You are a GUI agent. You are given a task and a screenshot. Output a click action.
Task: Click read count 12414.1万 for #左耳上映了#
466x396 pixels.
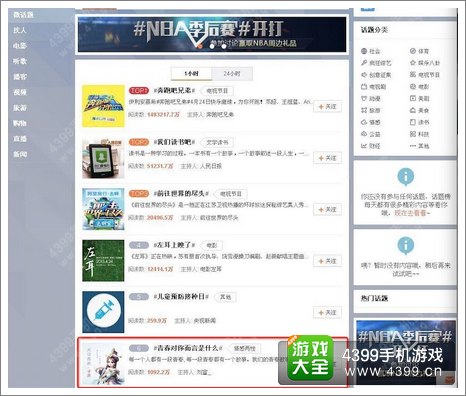click(160, 269)
